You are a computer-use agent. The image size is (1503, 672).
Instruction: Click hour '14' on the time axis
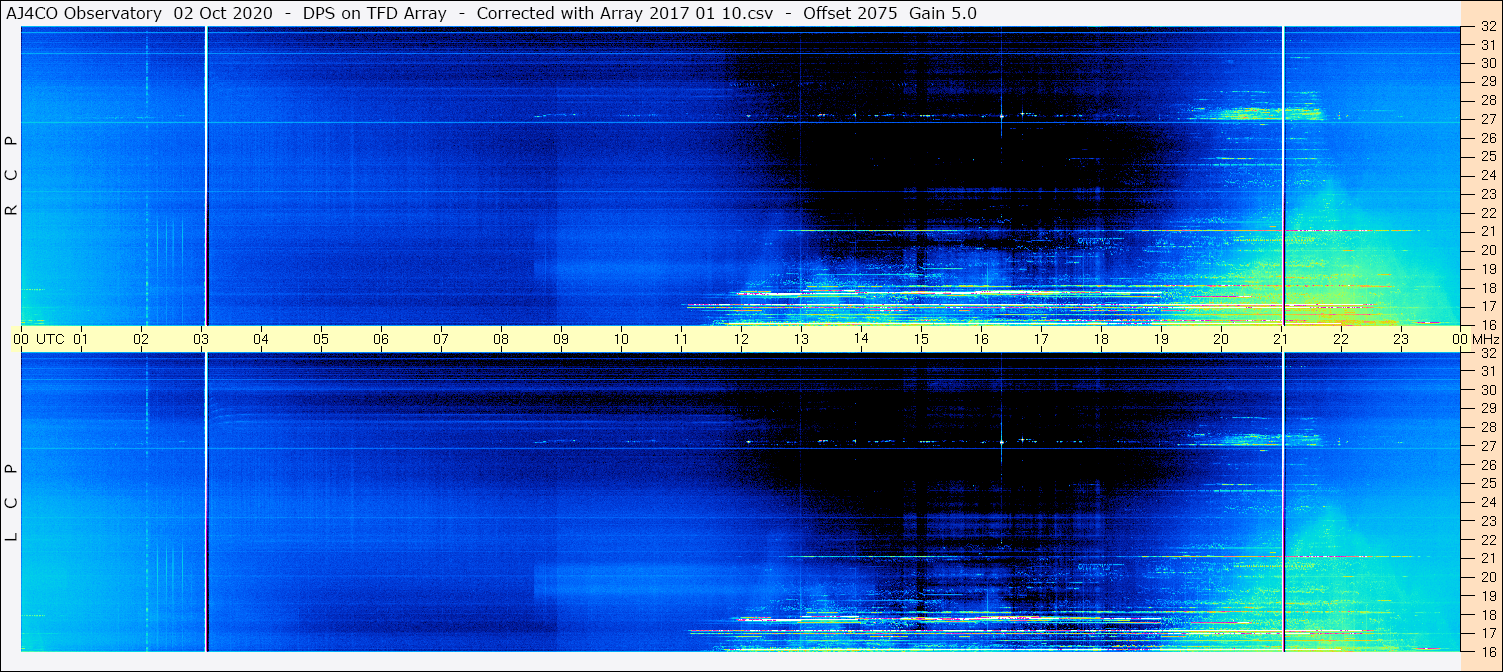(861, 339)
